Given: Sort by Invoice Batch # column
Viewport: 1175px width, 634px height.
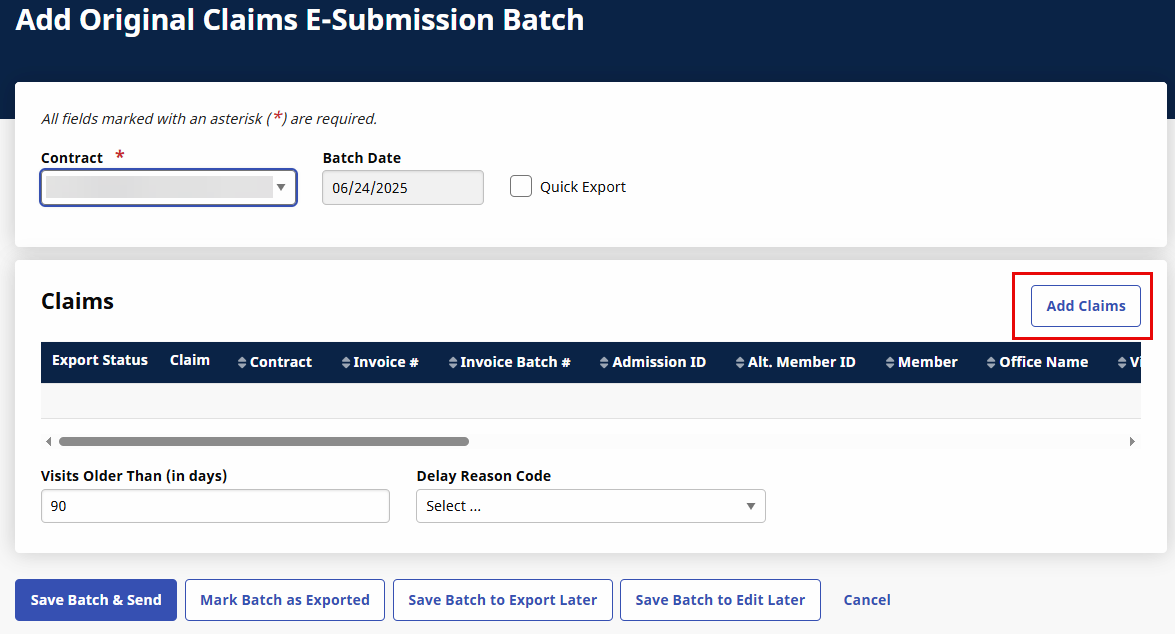Looking at the screenshot, I should [x=453, y=363].
